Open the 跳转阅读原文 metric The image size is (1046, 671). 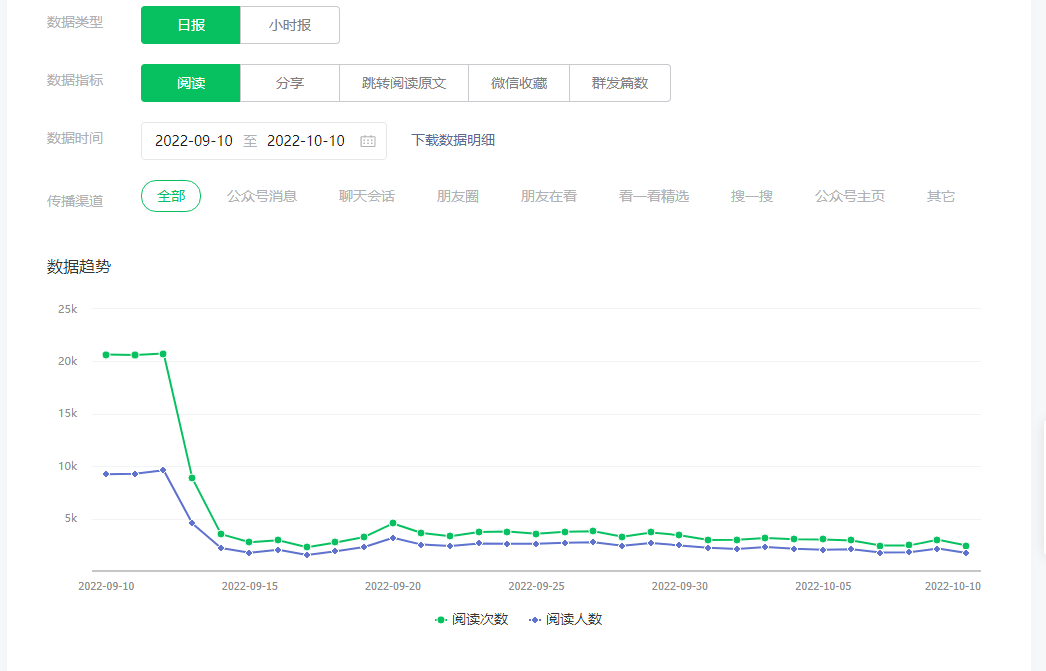[404, 83]
